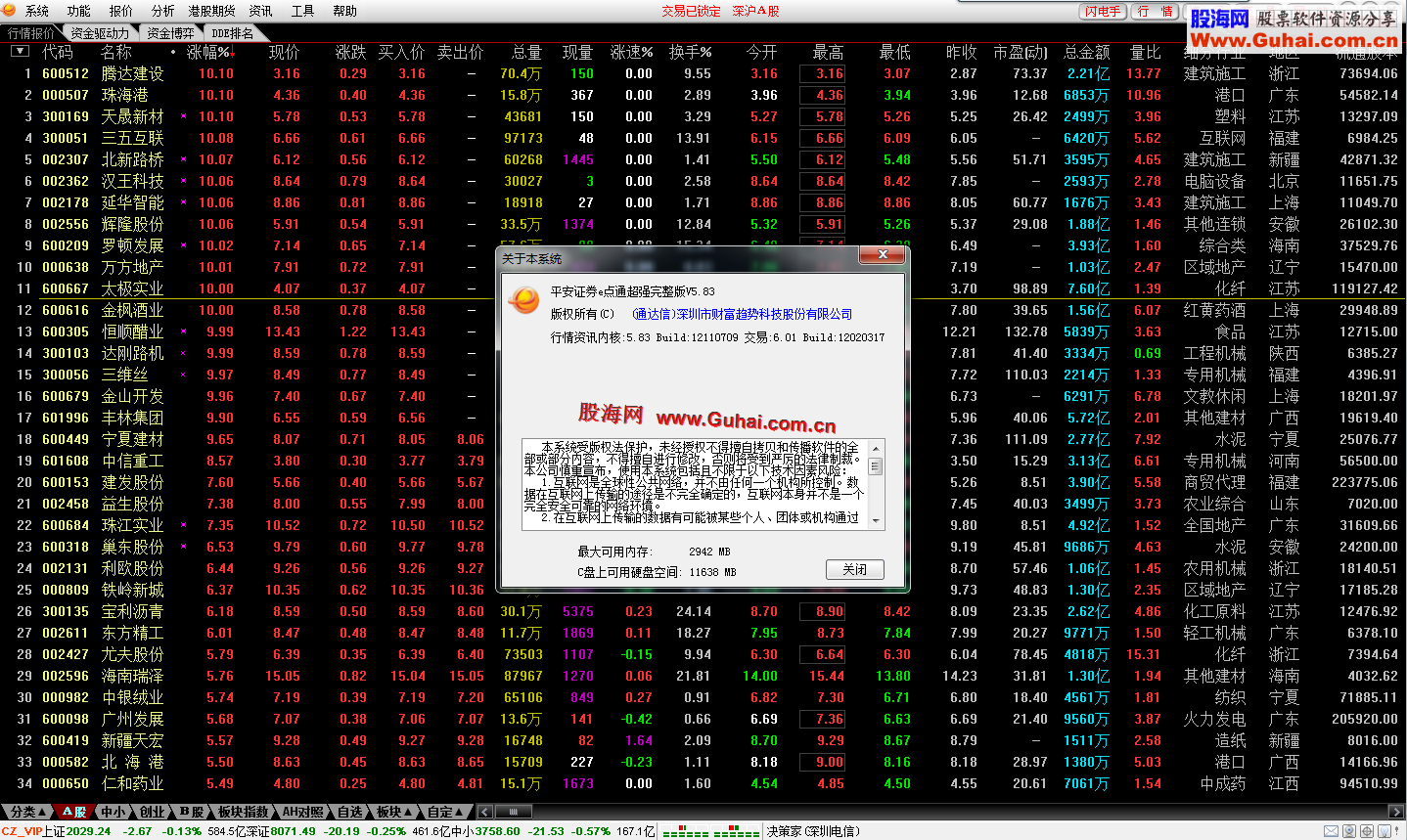Click the contact card icon in status bar
This screenshot has width=1407, height=840.
[1349, 831]
